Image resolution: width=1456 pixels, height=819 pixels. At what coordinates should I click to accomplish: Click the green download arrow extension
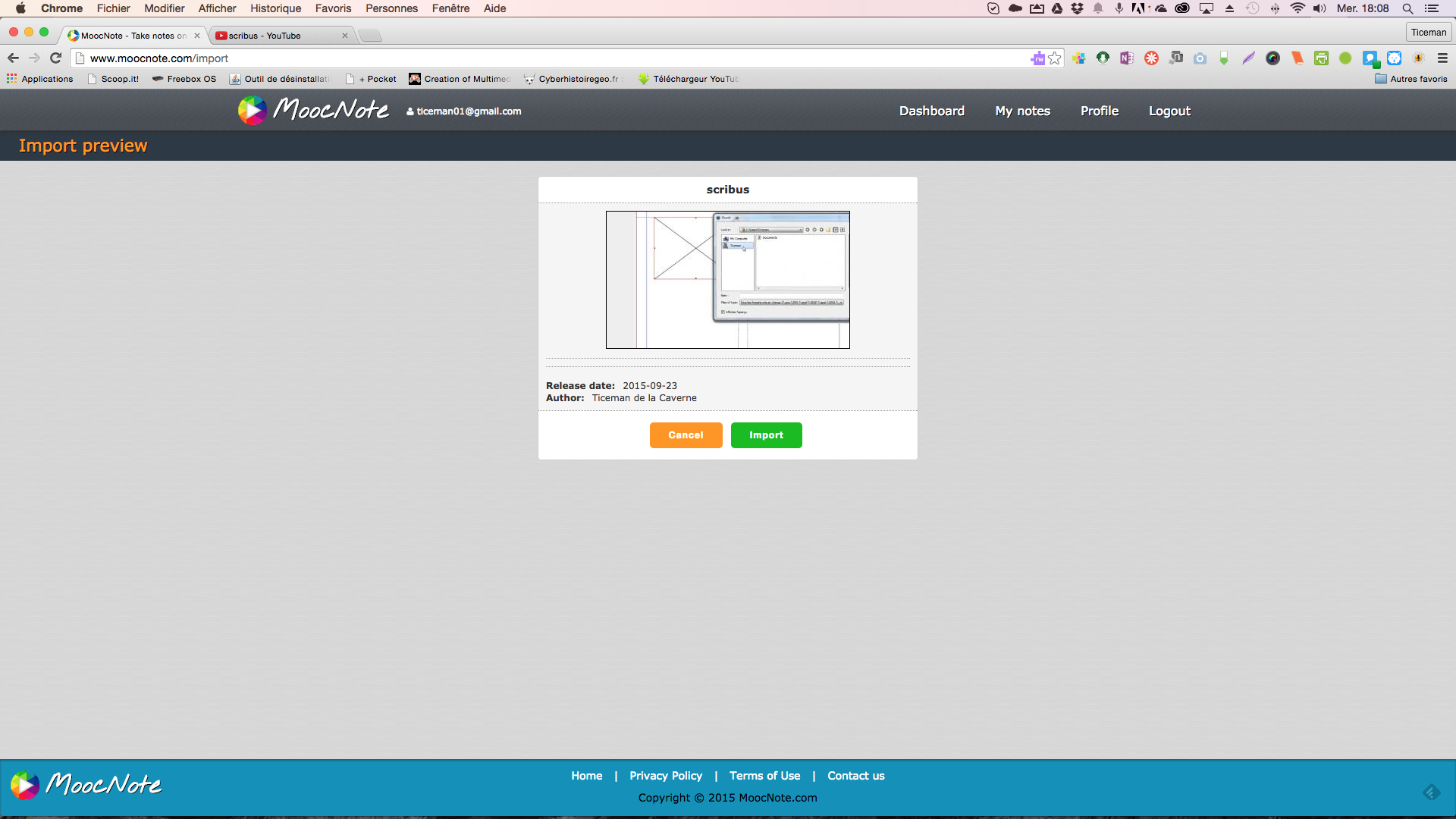coord(1103,58)
